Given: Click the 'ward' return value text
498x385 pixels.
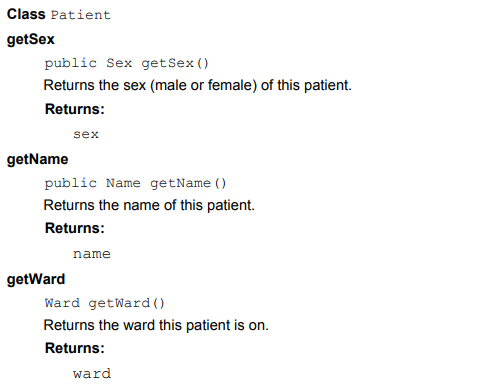Looking at the screenshot, I should (x=92, y=374).
